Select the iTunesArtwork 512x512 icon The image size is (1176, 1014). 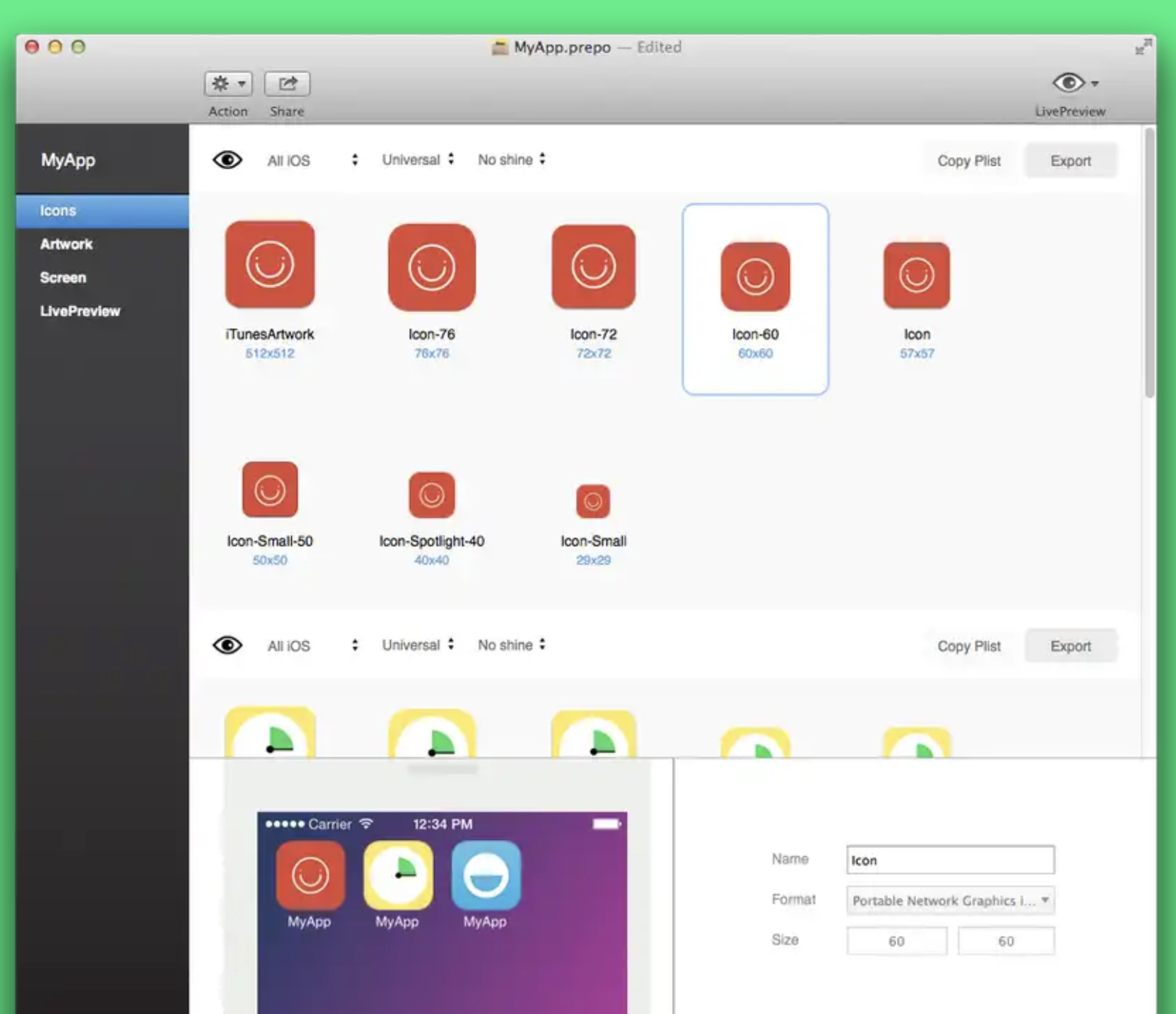point(270,265)
